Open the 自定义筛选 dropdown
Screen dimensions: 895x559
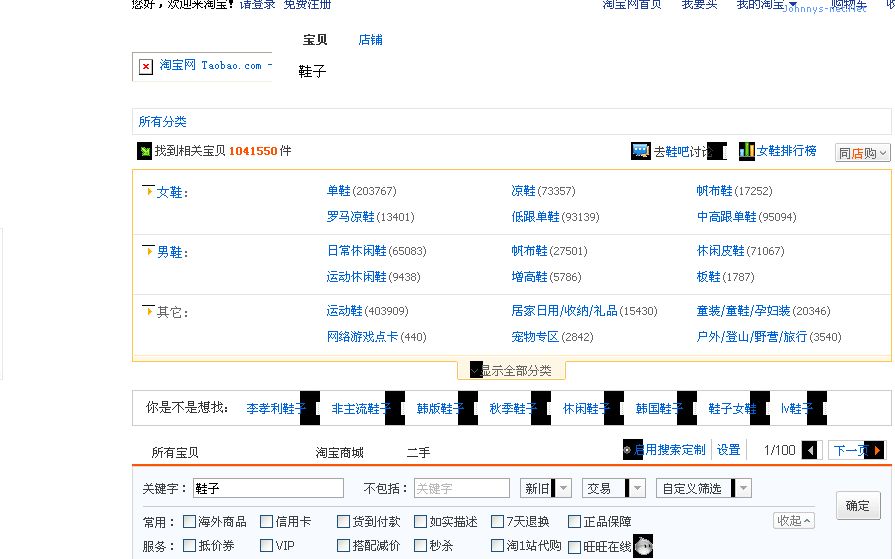tap(704, 488)
